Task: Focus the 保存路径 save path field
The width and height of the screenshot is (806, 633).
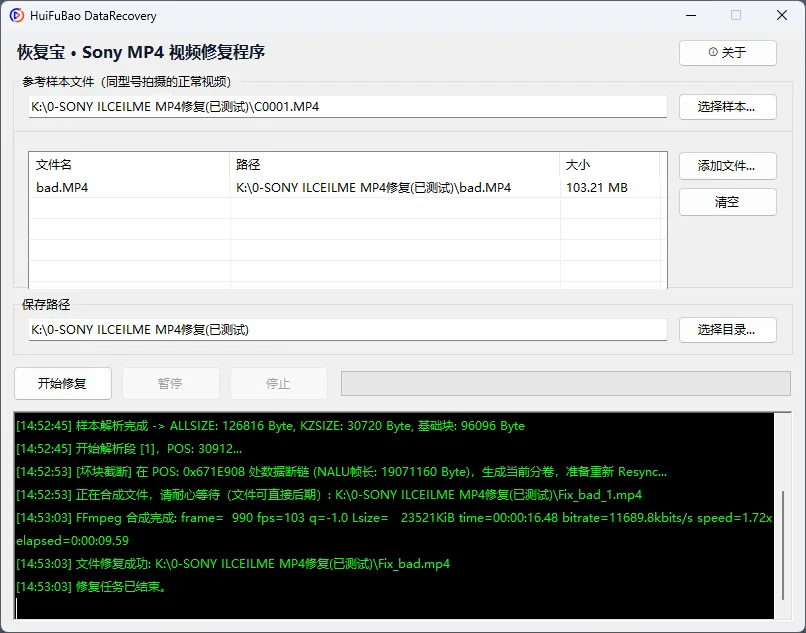Action: pyautogui.click(x=348, y=330)
